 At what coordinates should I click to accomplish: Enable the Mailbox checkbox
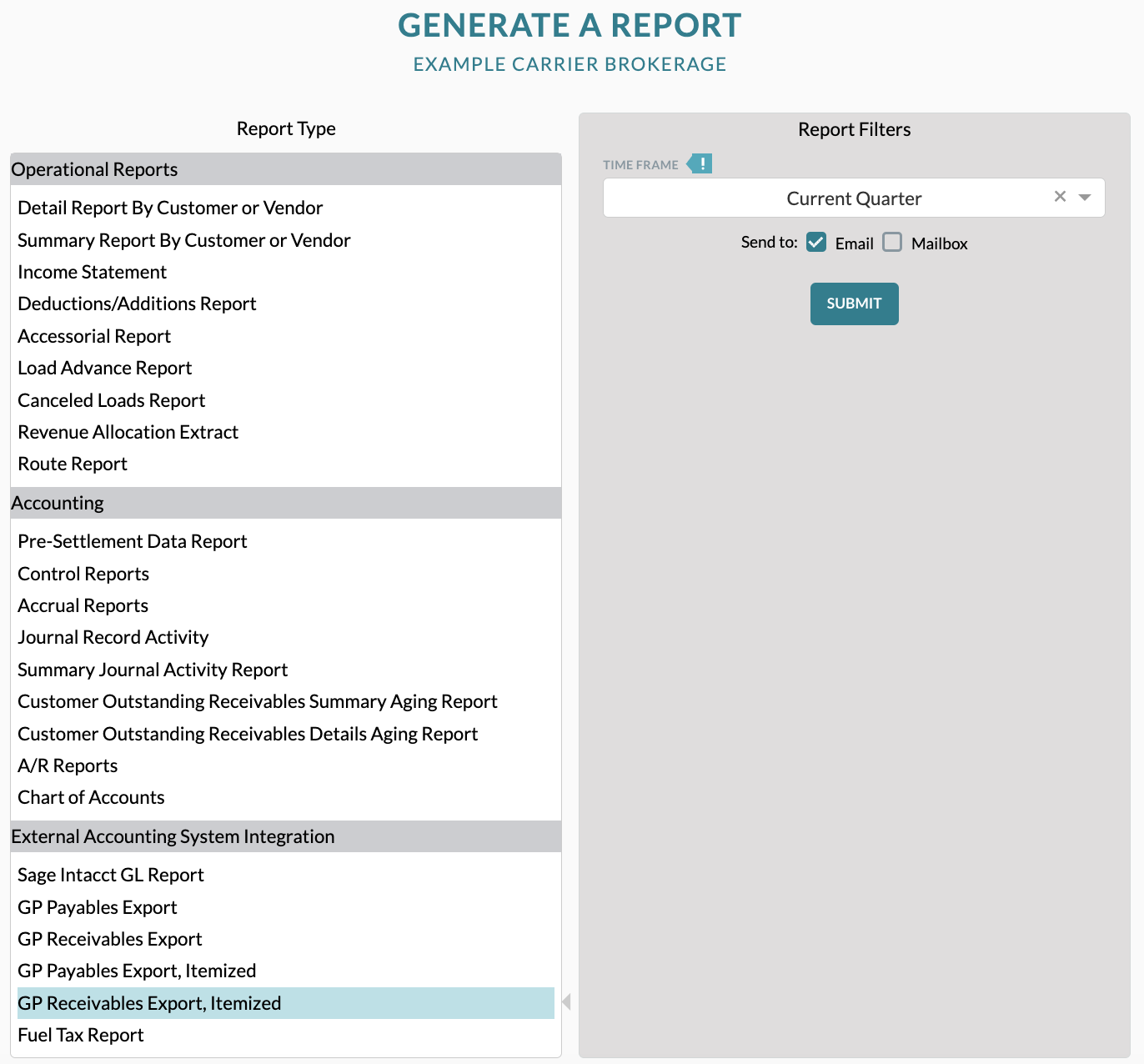892,242
